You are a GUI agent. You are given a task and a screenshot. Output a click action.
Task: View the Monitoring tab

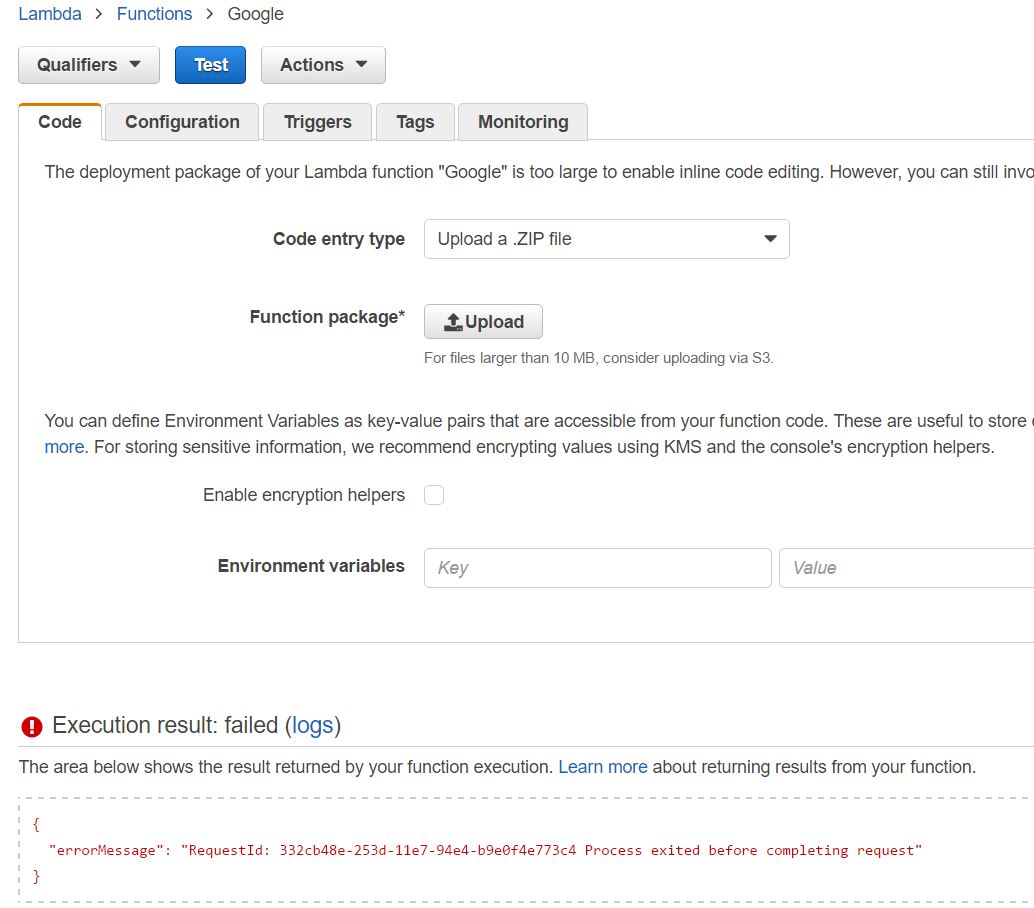point(522,122)
